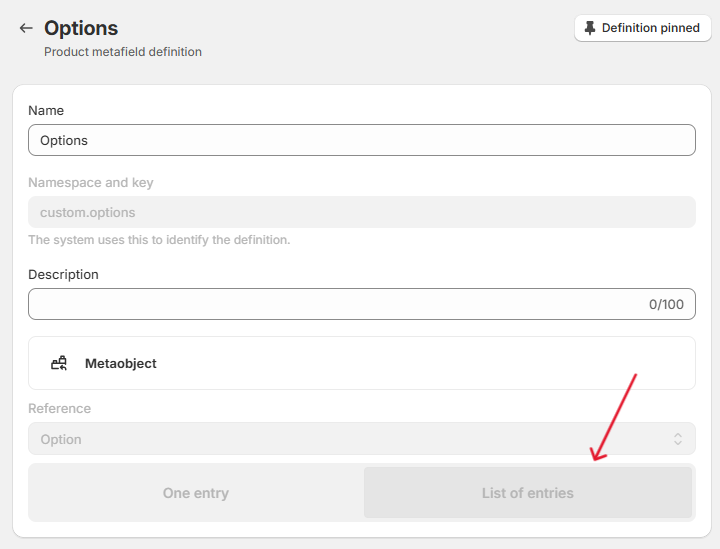
Task: Click the Reference label
Action: point(60,409)
